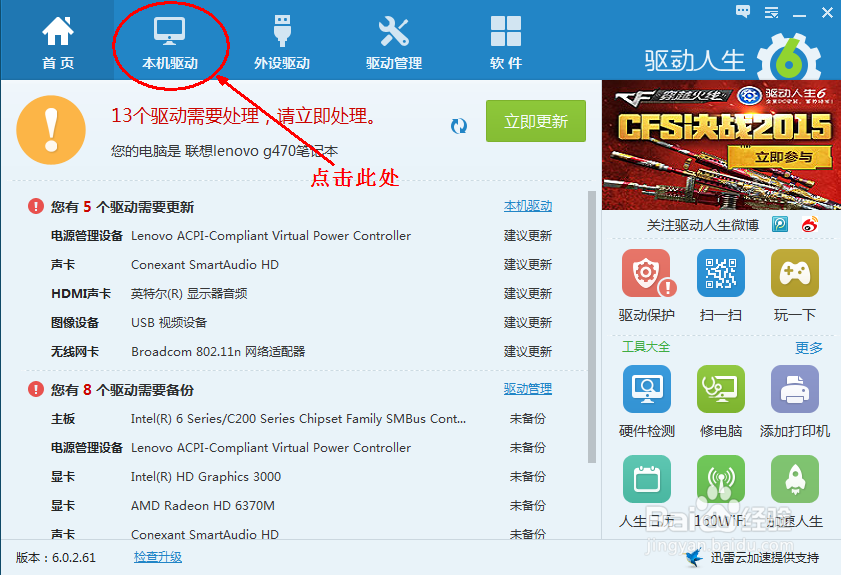841x575 pixels.
Task: Click 未备份 for AMD Radeon HD 6370M
Action: click(x=528, y=505)
